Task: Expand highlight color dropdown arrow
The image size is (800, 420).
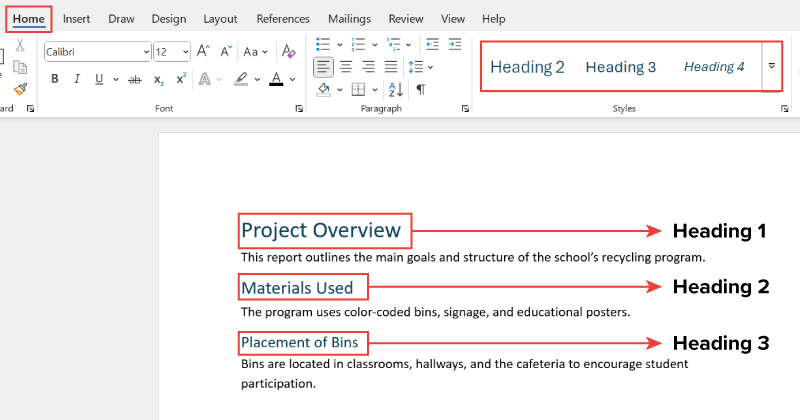Action: [x=257, y=80]
